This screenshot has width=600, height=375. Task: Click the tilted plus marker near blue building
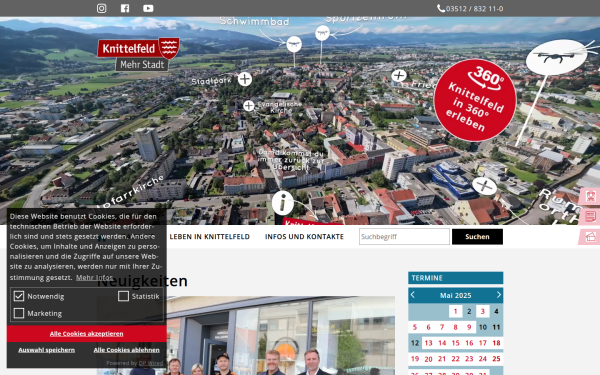[x=484, y=186]
